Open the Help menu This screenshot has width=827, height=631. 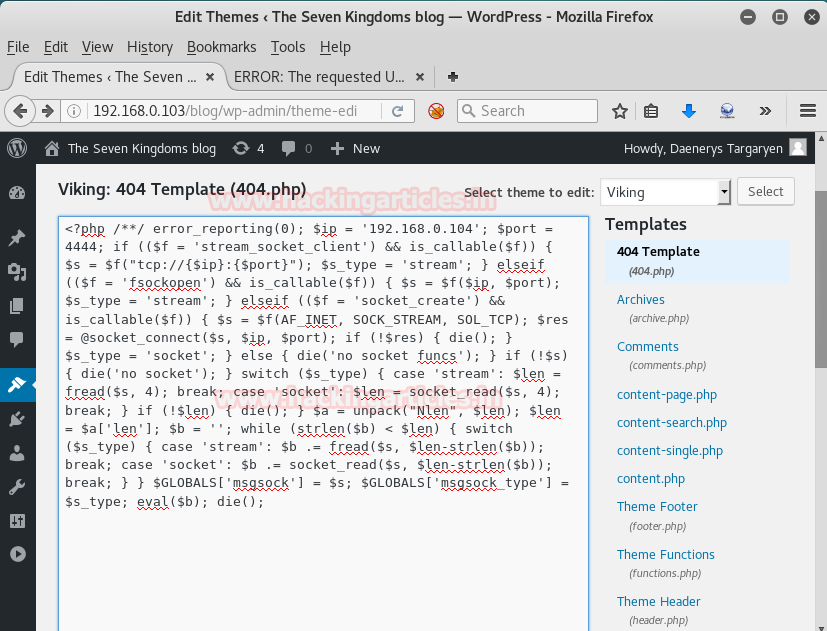point(335,47)
